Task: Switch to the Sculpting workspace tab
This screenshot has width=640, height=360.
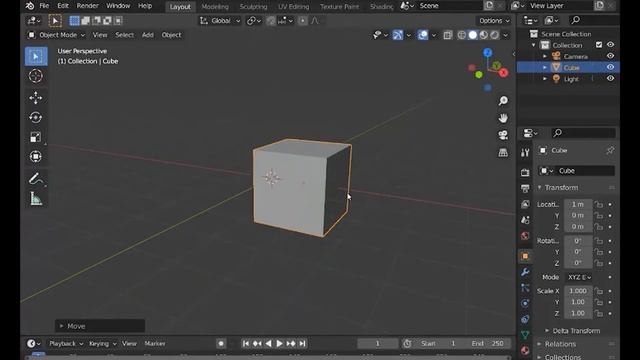Action: point(253,7)
